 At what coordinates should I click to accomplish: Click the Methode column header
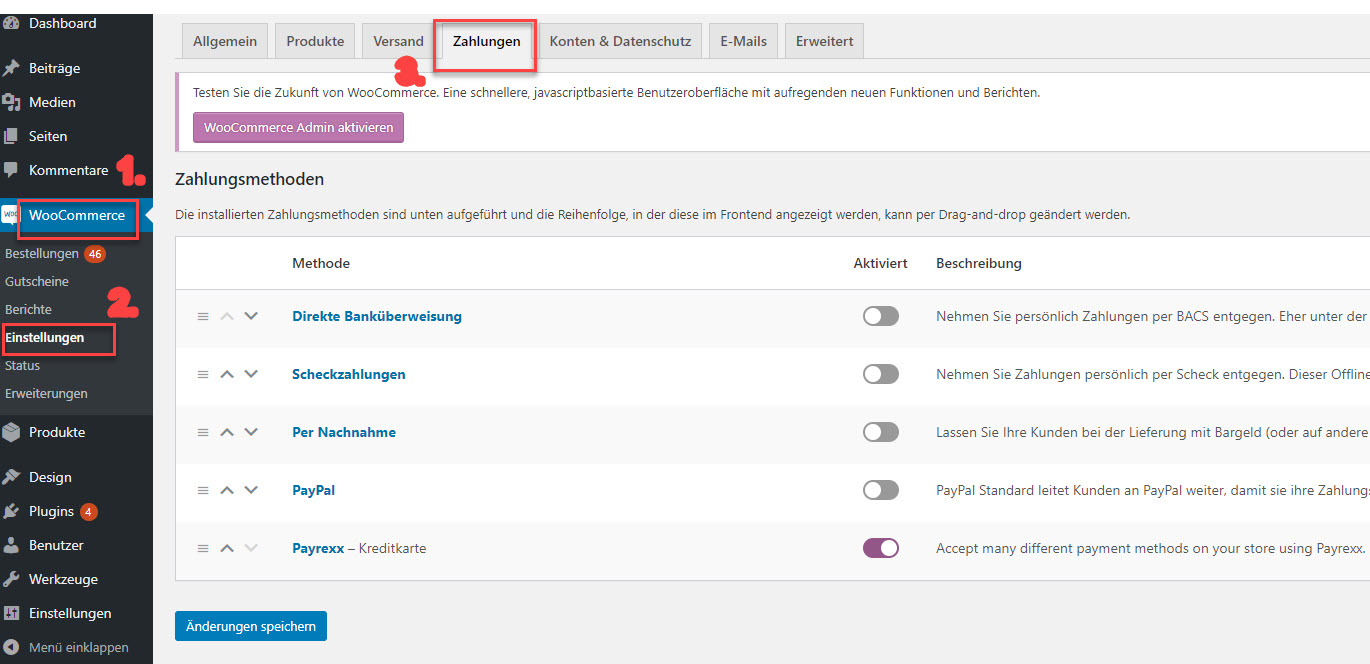coord(321,263)
